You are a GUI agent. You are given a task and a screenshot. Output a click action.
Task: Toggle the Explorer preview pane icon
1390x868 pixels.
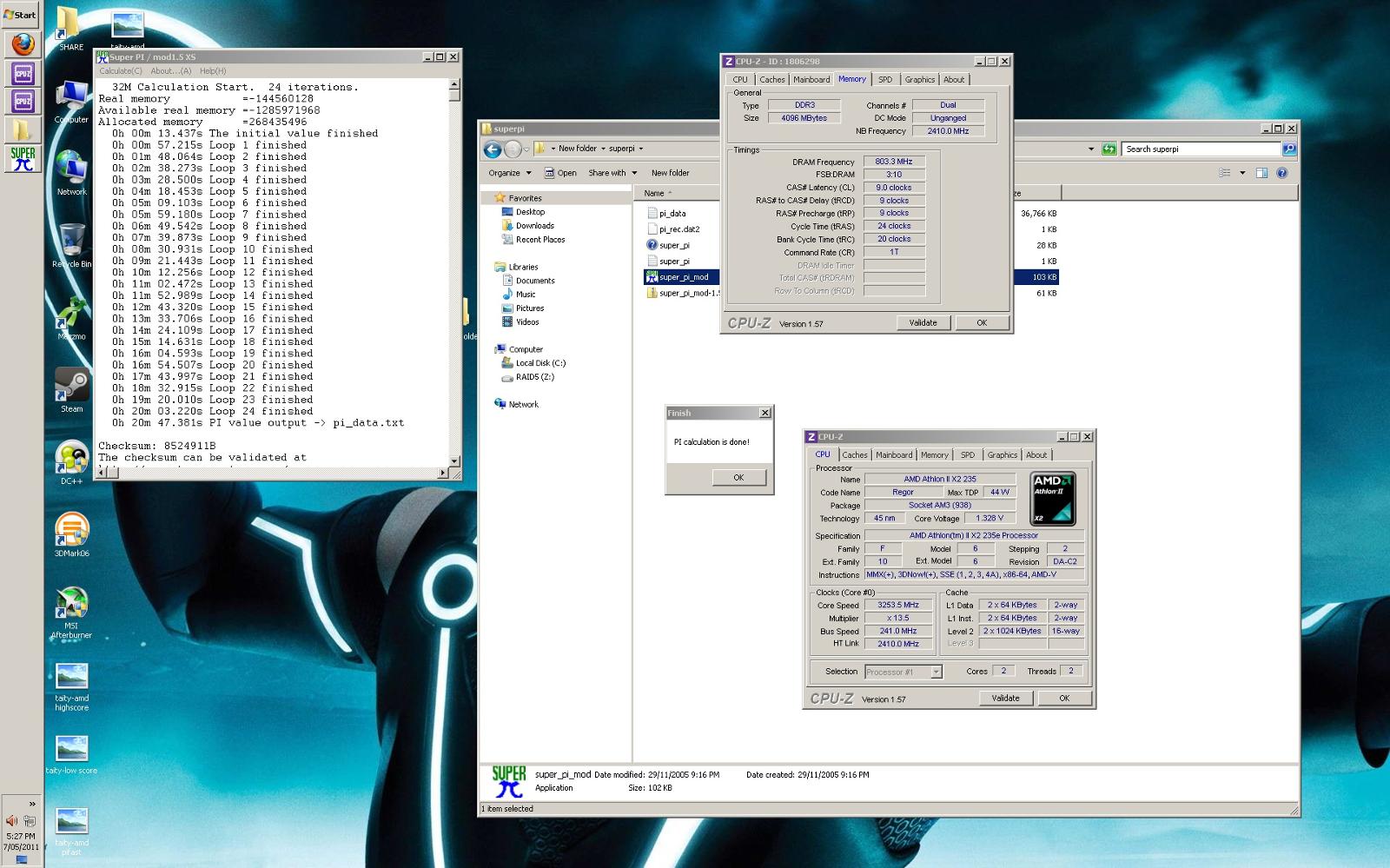click(x=1261, y=173)
